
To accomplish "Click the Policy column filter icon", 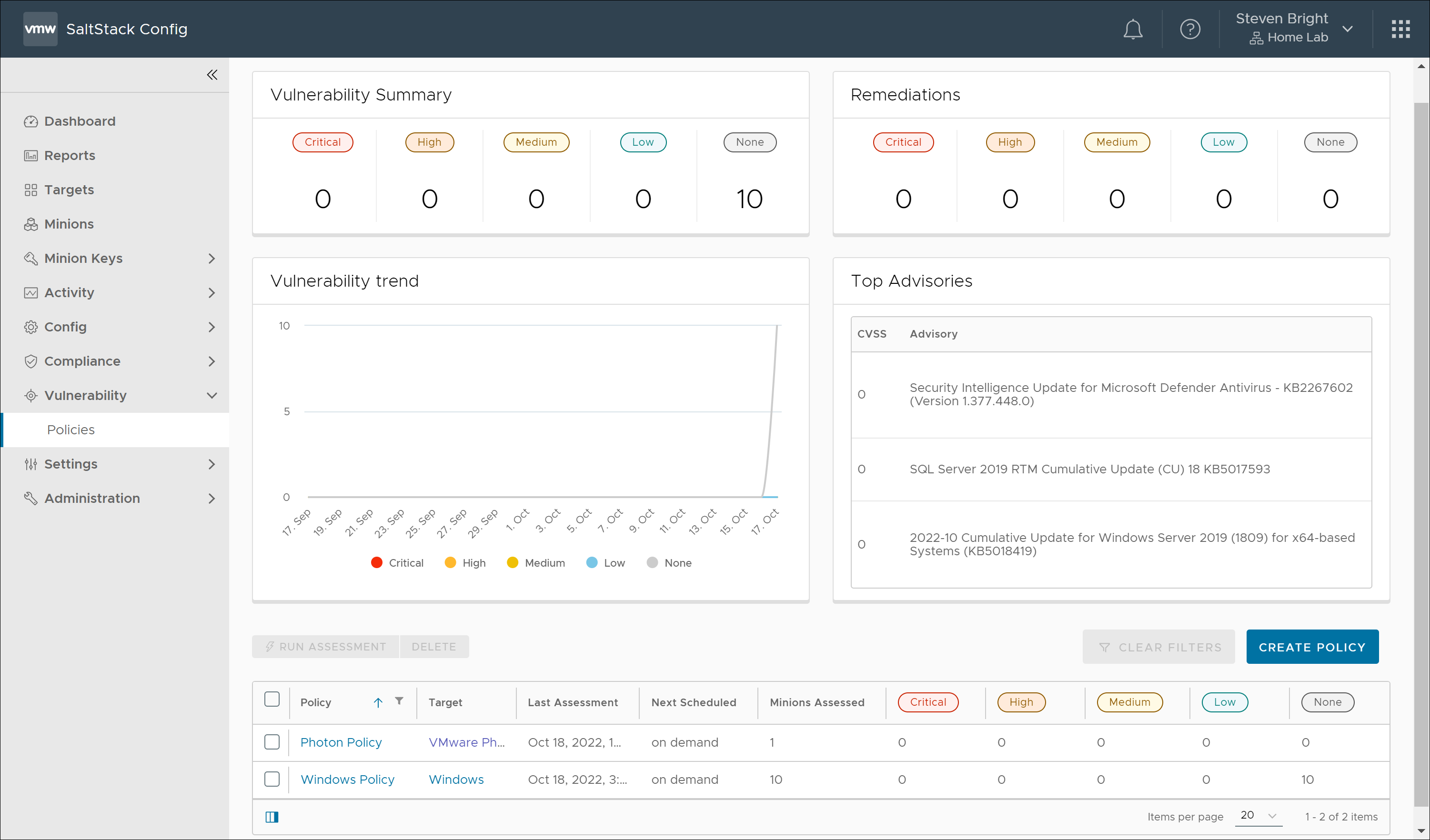I will tap(399, 701).
